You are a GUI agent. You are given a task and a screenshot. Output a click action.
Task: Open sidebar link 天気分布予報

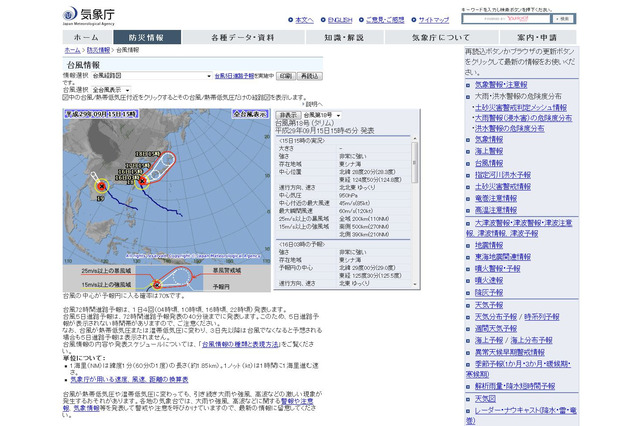pos(496,317)
